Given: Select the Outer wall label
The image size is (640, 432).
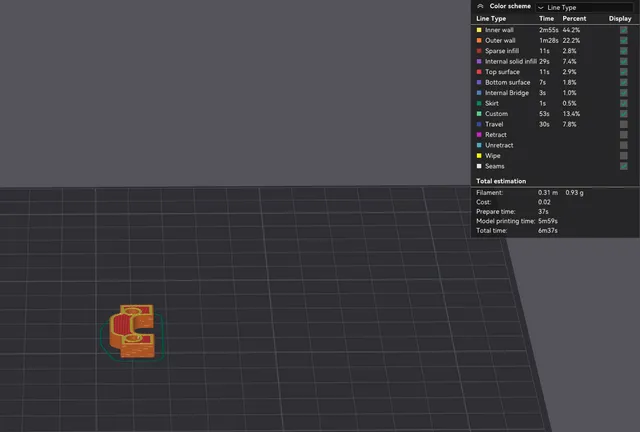Looking at the screenshot, I should pyautogui.click(x=500, y=40).
